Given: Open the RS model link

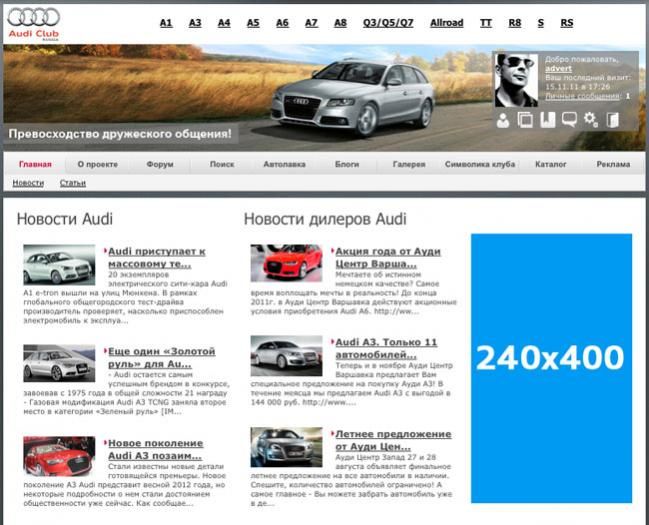Looking at the screenshot, I should click(x=567, y=23).
